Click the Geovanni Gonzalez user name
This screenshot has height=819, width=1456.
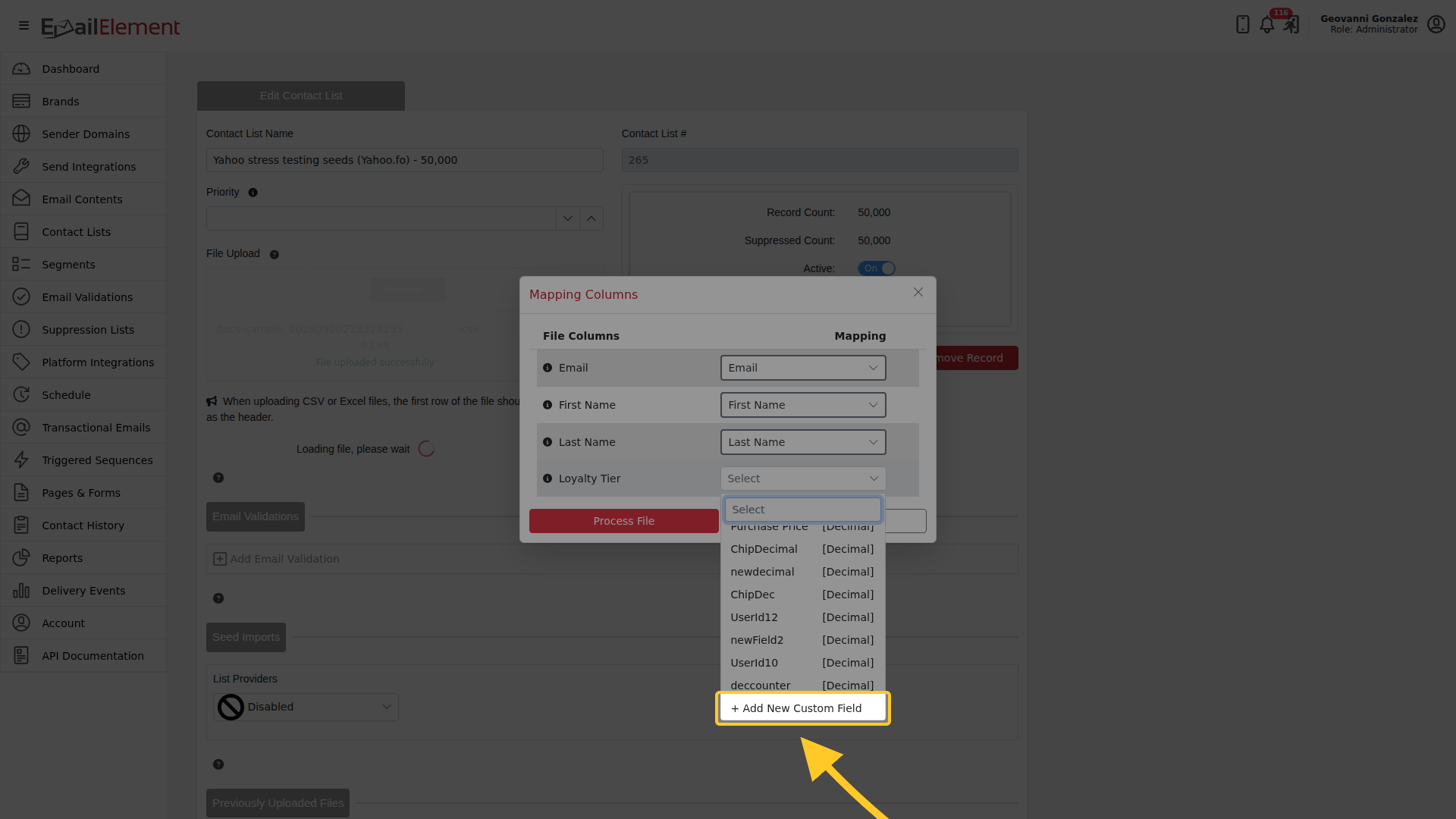[1369, 18]
